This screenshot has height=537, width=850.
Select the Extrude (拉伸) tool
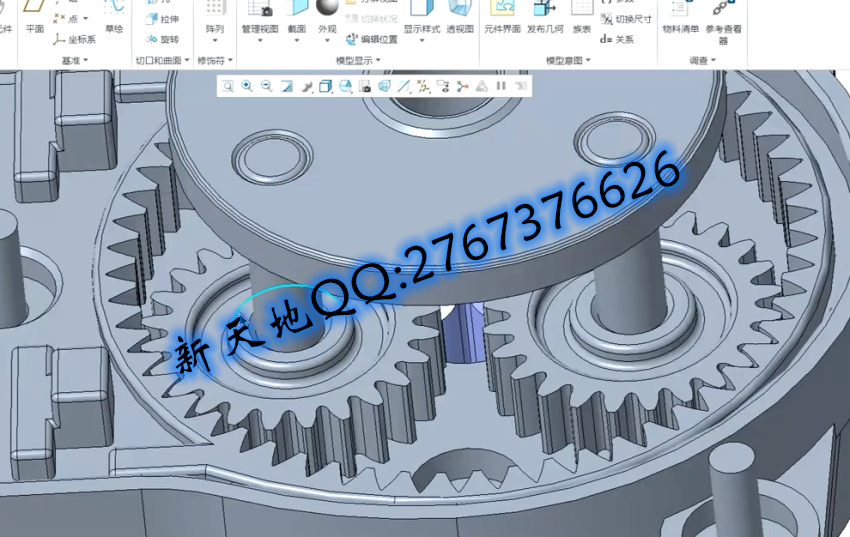pyautogui.click(x=162, y=19)
